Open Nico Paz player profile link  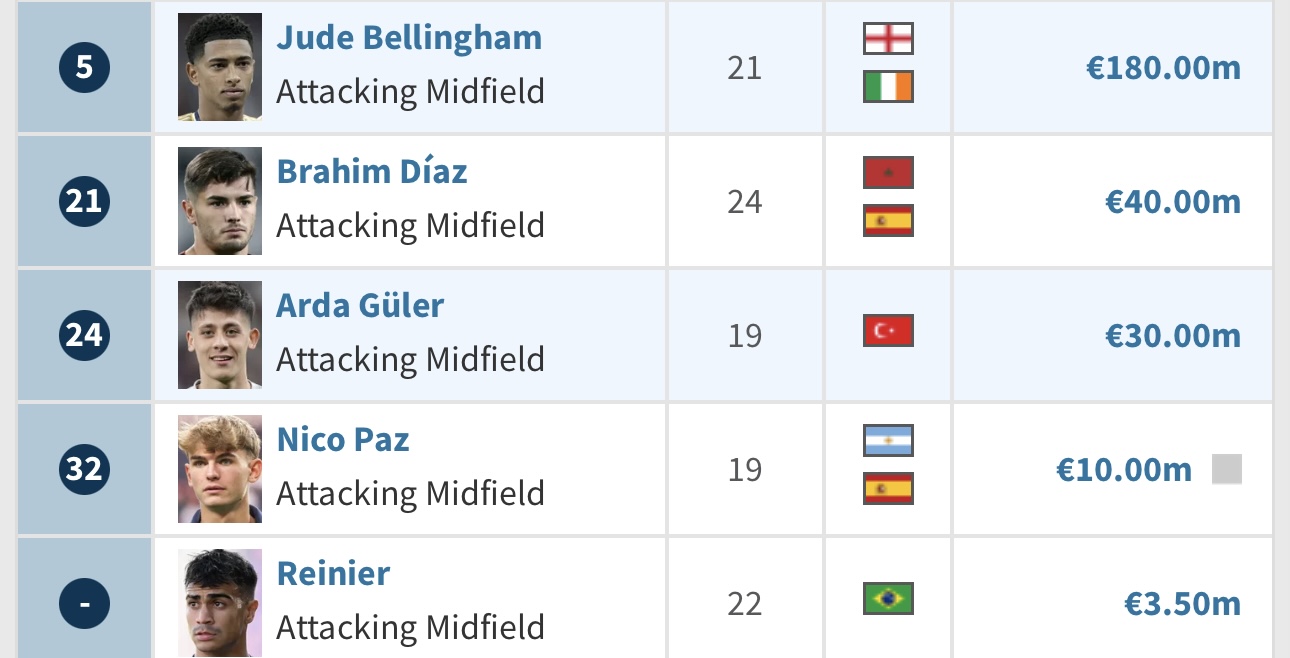343,440
